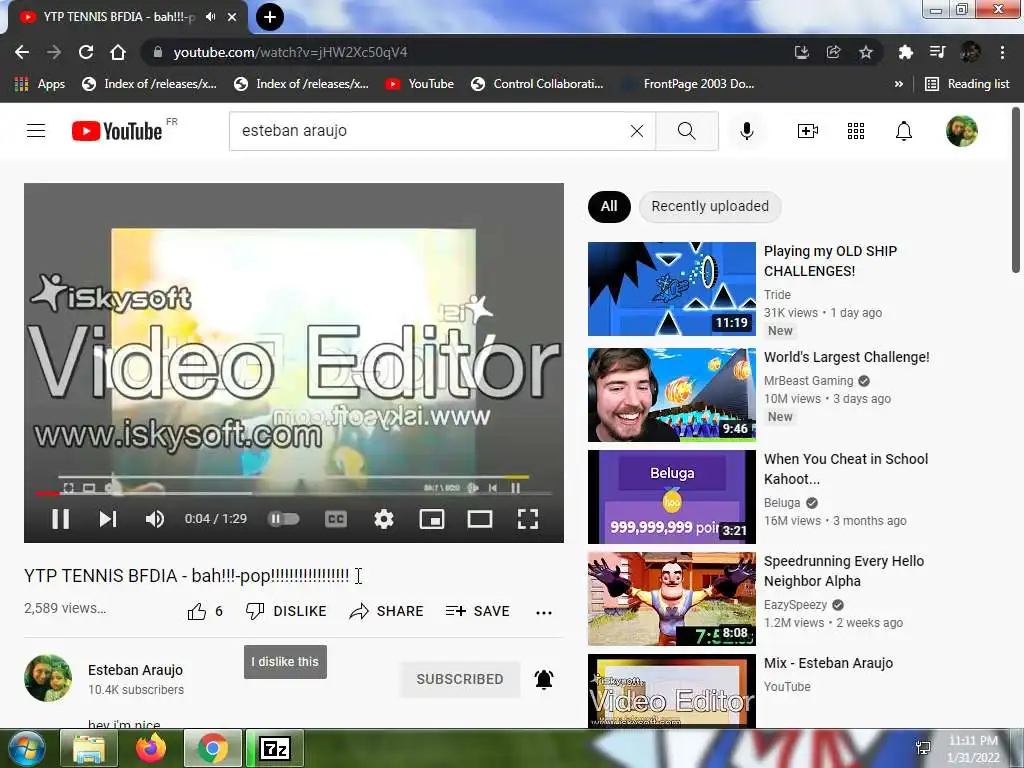Open 7-Zip from the taskbar
The image size is (1024, 768).
click(x=275, y=748)
